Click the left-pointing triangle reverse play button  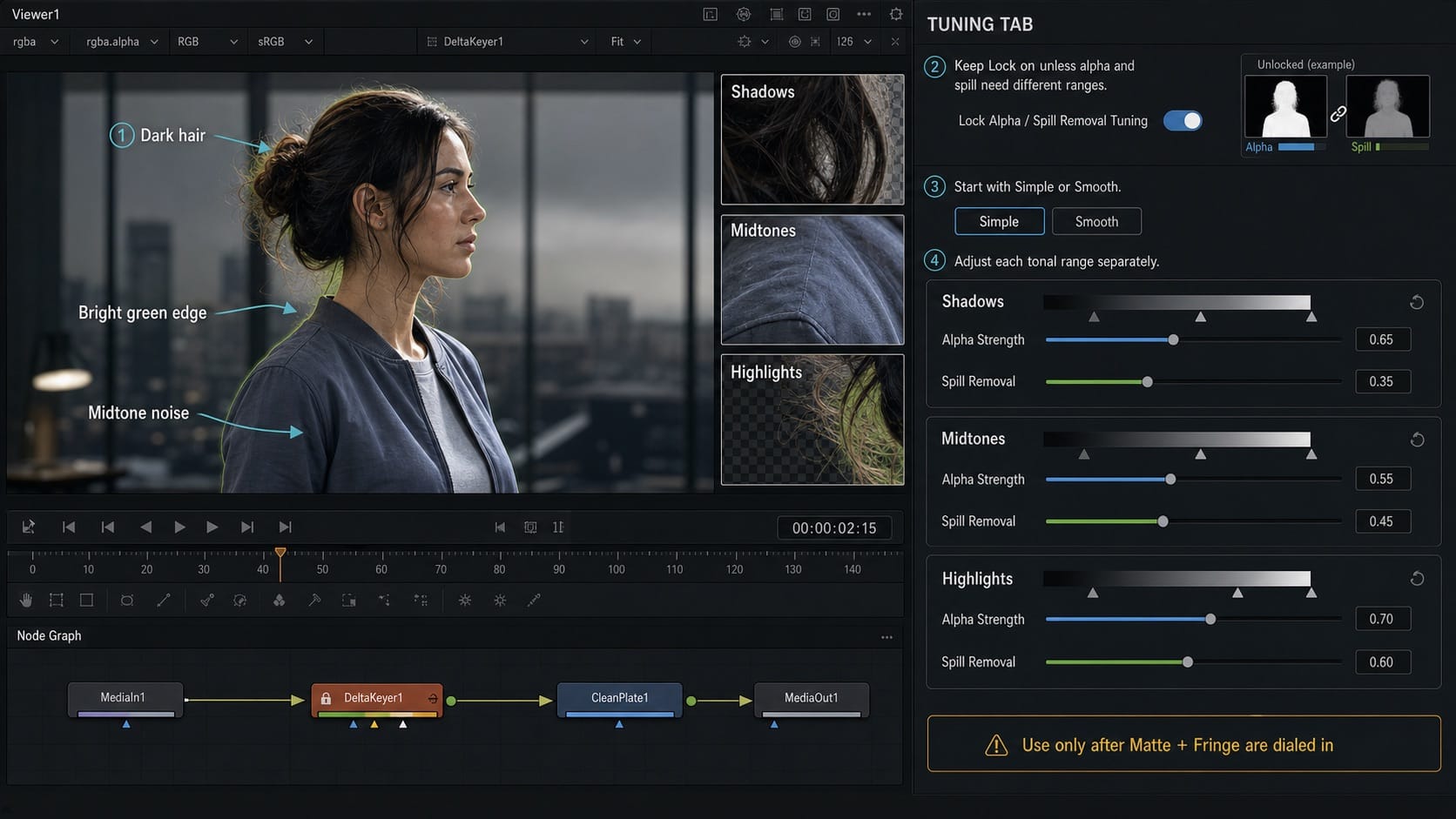click(x=145, y=527)
